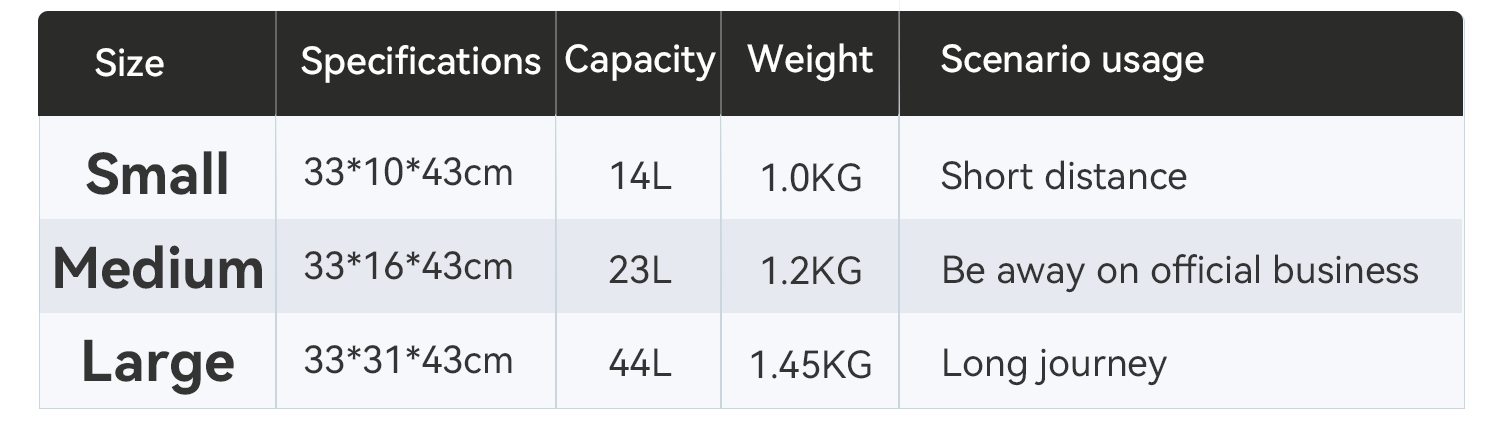Click the Specifications column header
The width and height of the screenshot is (1500, 443).
pyautogui.click(x=420, y=62)
